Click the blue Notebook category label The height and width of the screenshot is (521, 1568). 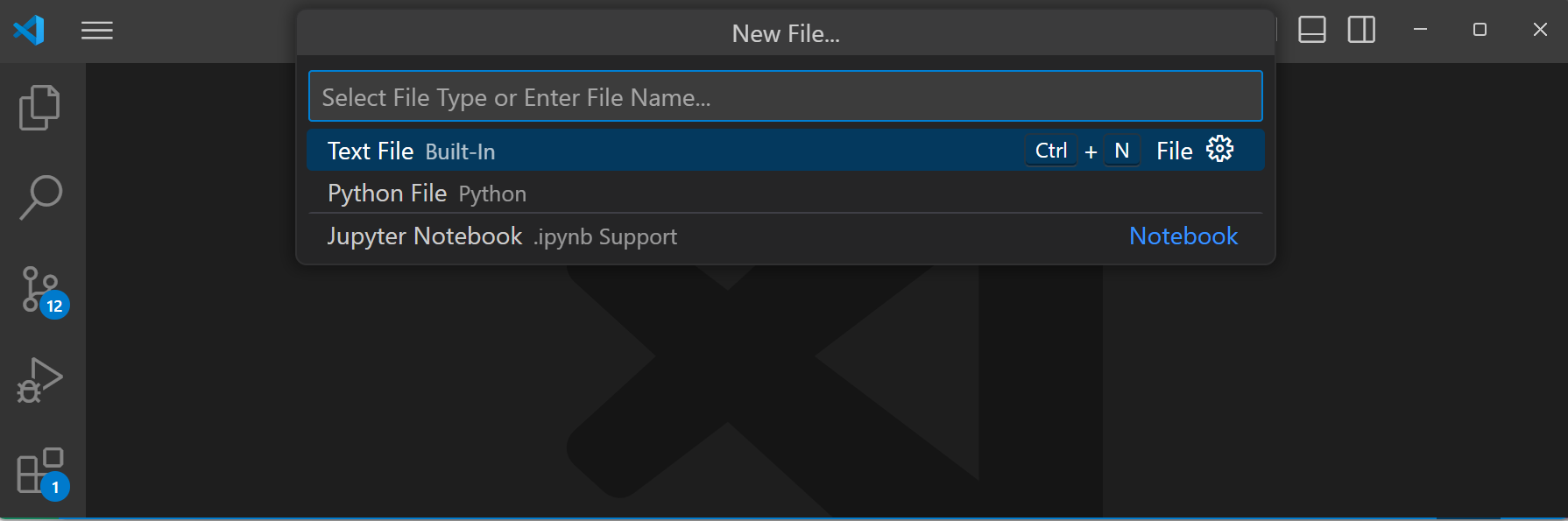pyautogui.click(x=1183, y=236)
